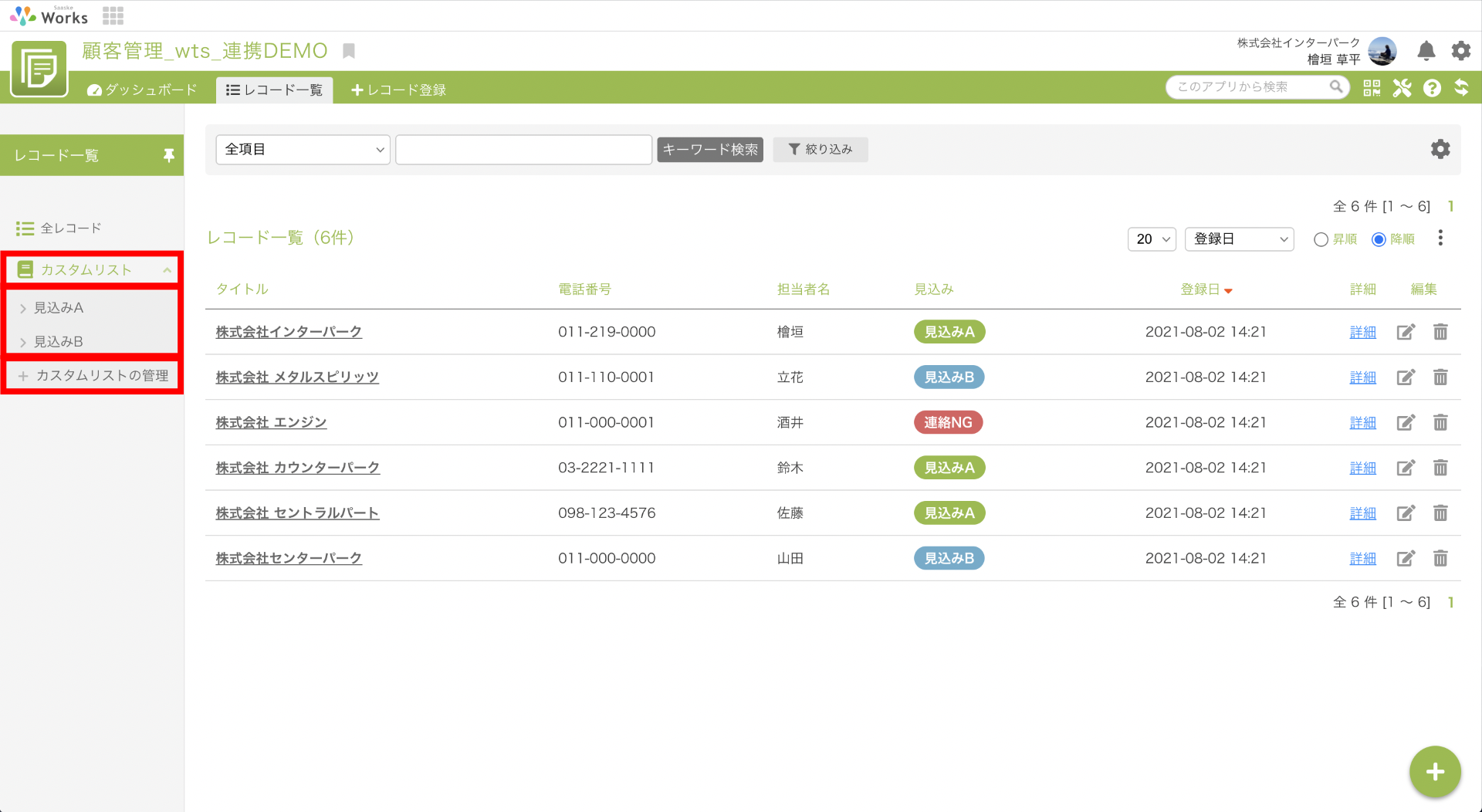Screen dimensions: 1482x812
Task: Open レコード登録 tab
Action: (x=398, y=90)
